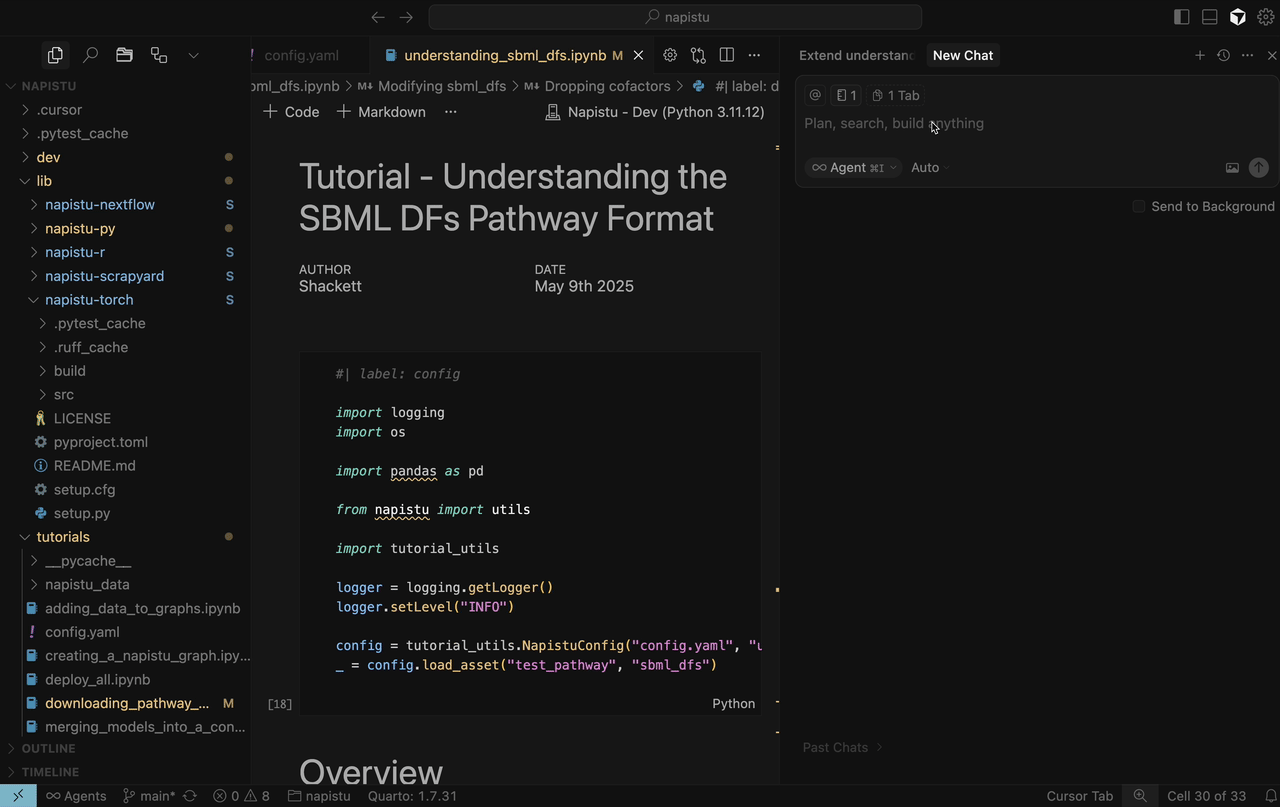Open remote window icon in status bar
The width and height of the screenshot is (1280, 807).
click(x=18, y=796)
